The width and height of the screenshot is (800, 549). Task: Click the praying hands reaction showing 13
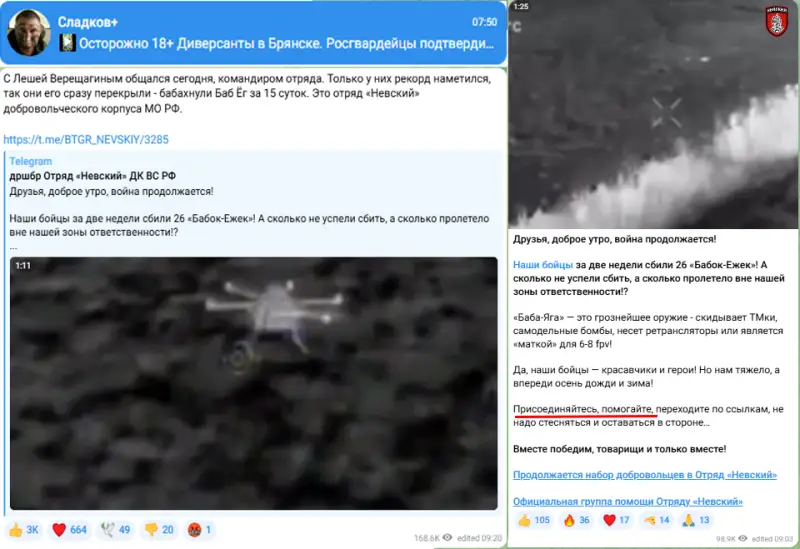[696, 520]
